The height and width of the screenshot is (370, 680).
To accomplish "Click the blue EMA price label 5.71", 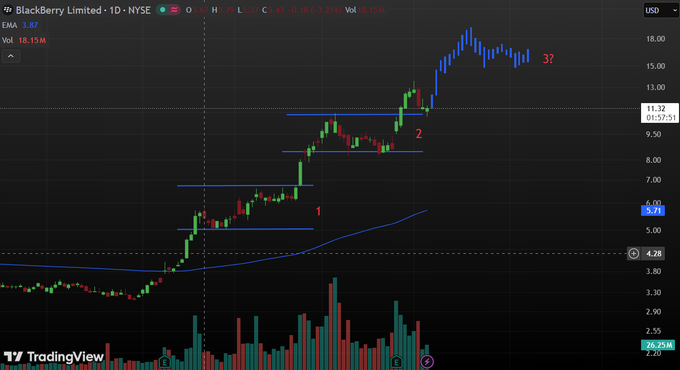I will 653,211.
